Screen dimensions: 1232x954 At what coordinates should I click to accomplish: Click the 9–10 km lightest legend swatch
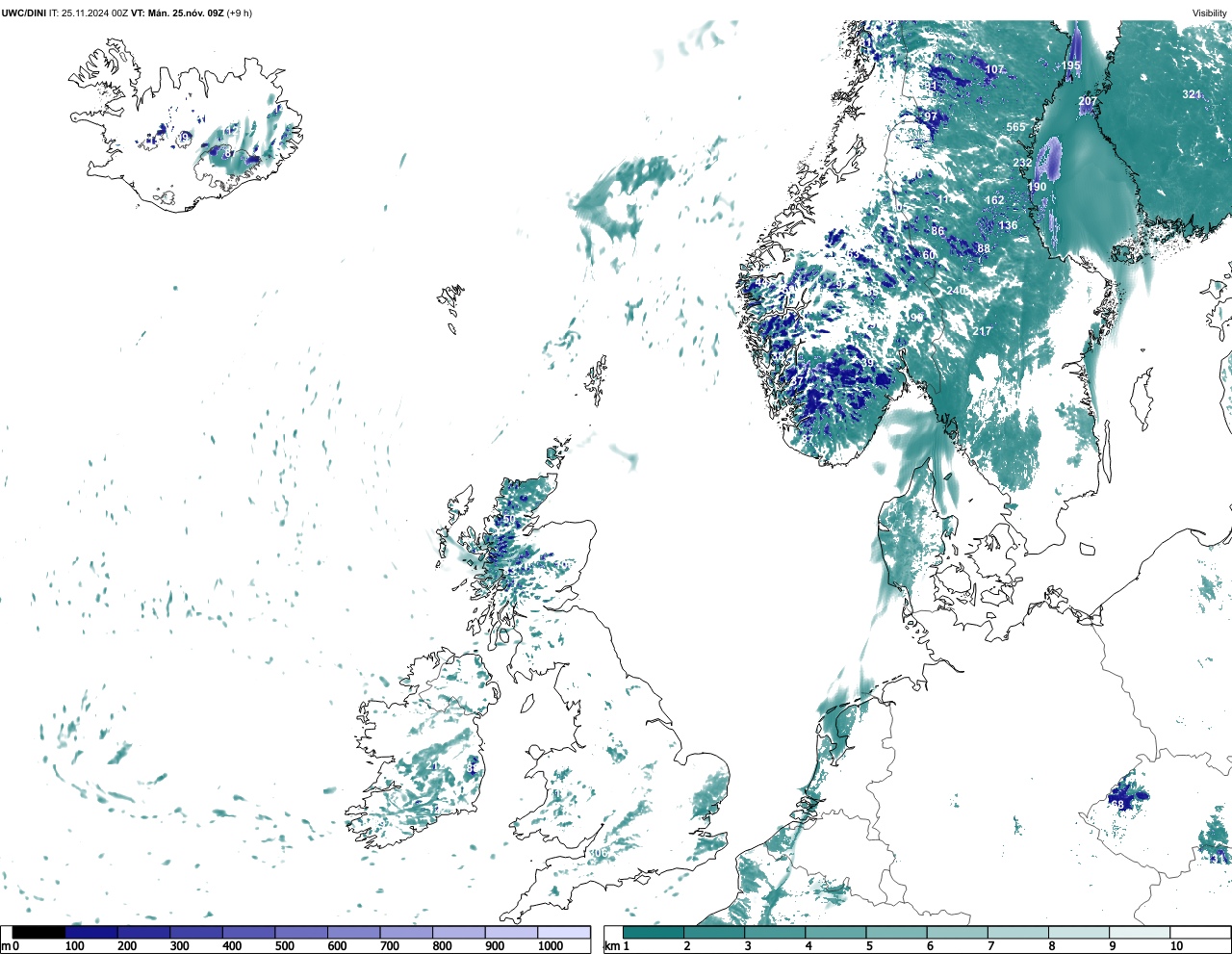coord(1140,932)
